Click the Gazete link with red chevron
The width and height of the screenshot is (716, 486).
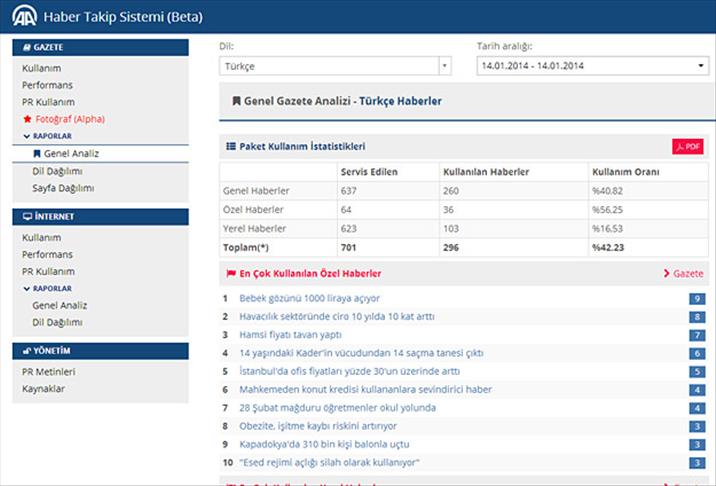pyautogui.click(x=684, y=273)
